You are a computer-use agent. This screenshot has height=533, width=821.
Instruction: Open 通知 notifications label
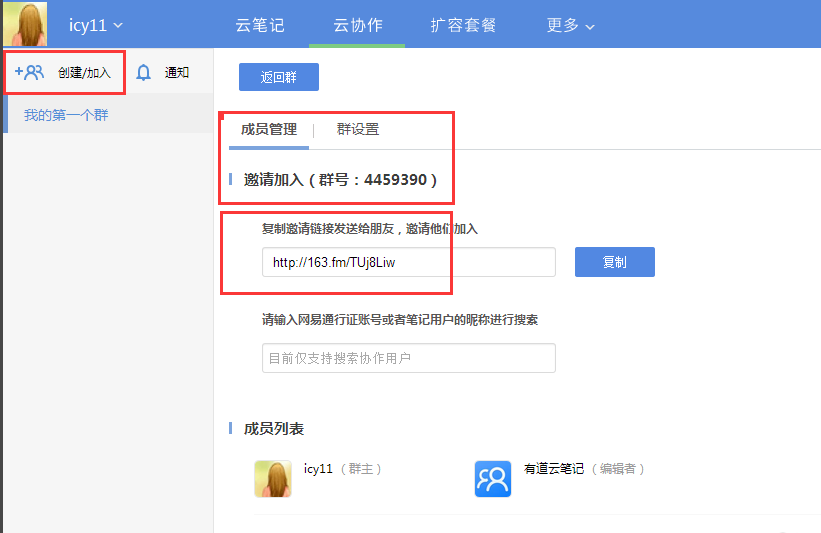177,73
